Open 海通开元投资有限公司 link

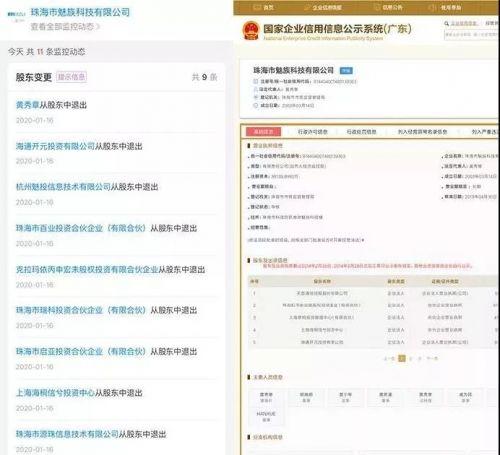[x=55, y=146]
